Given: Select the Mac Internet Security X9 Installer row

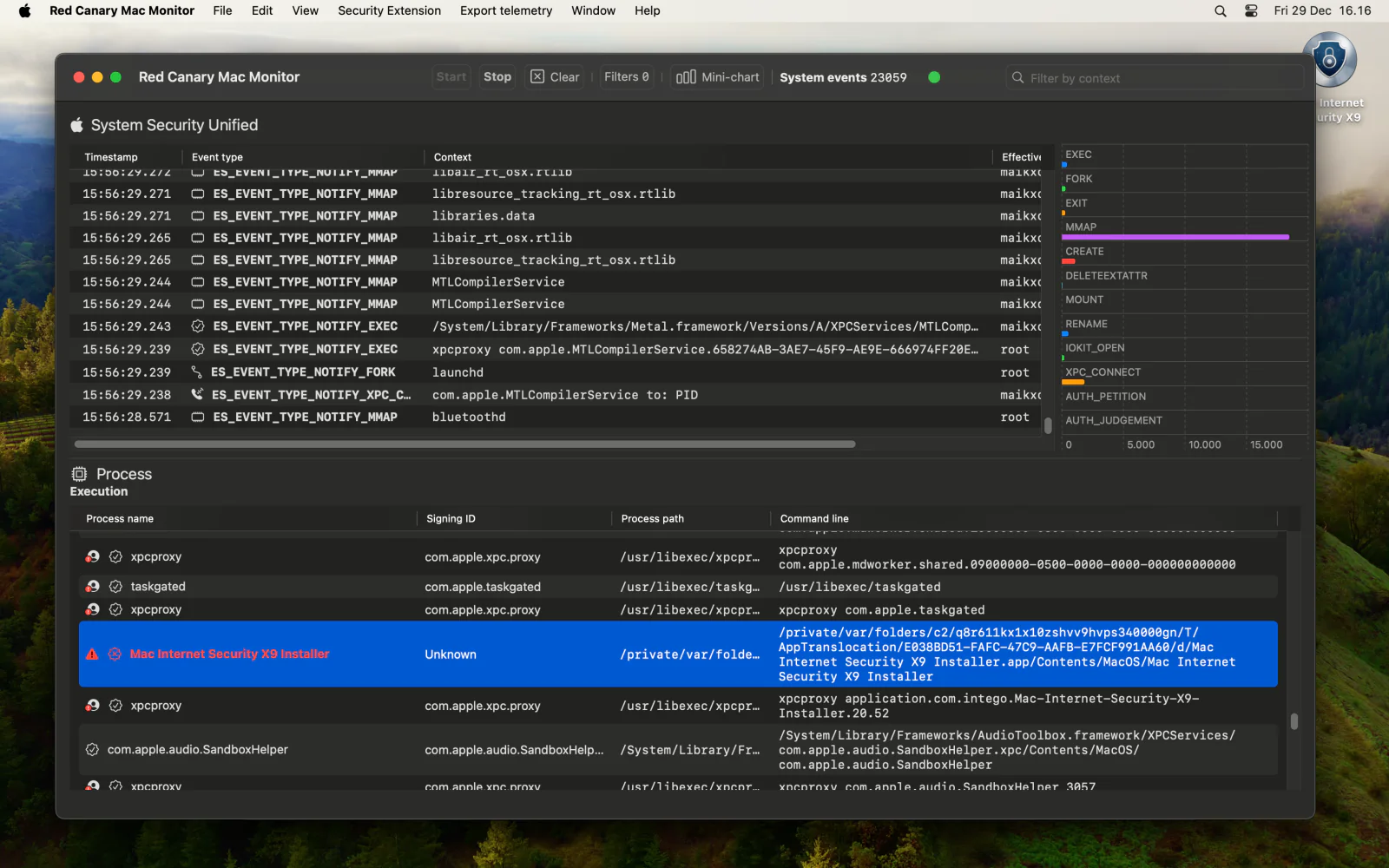Looking at the screenshot, I should coord(678,654).
